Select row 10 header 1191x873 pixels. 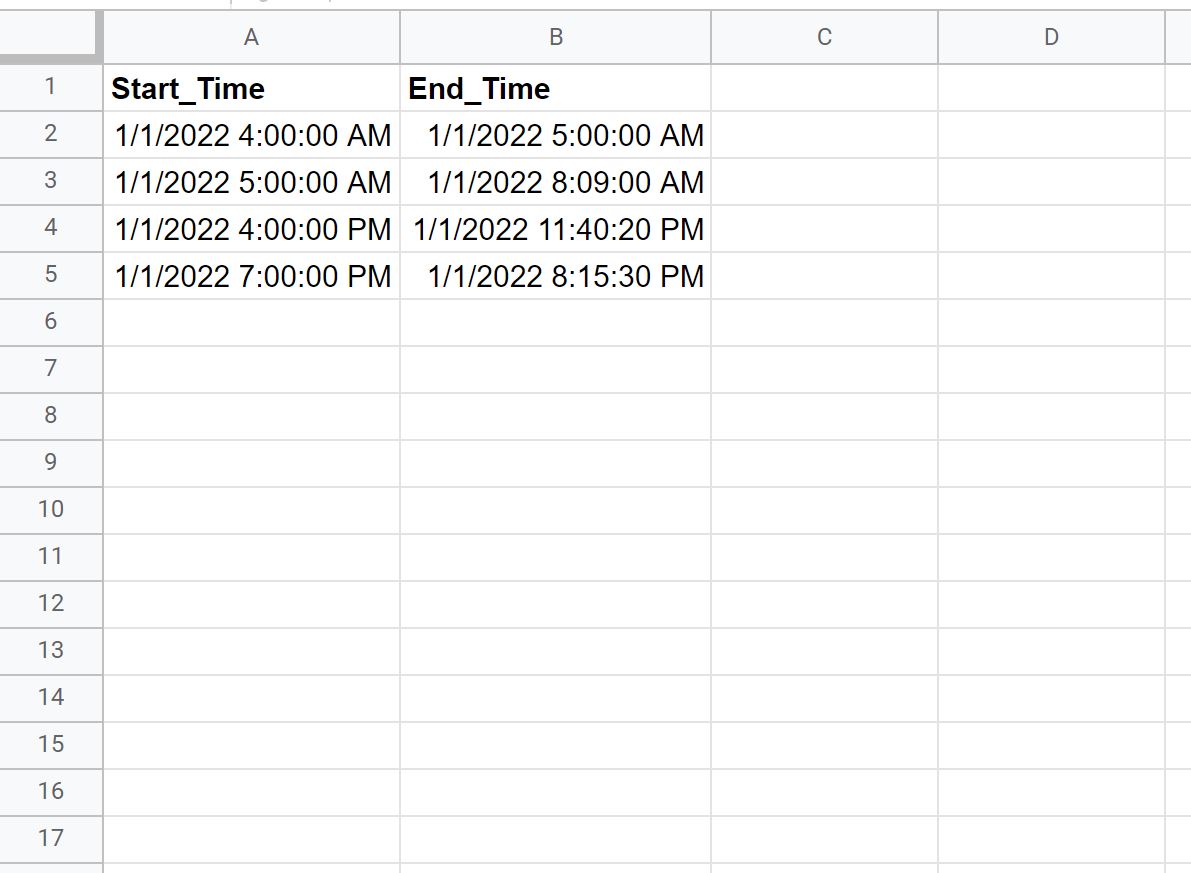[x=50, y=510]
